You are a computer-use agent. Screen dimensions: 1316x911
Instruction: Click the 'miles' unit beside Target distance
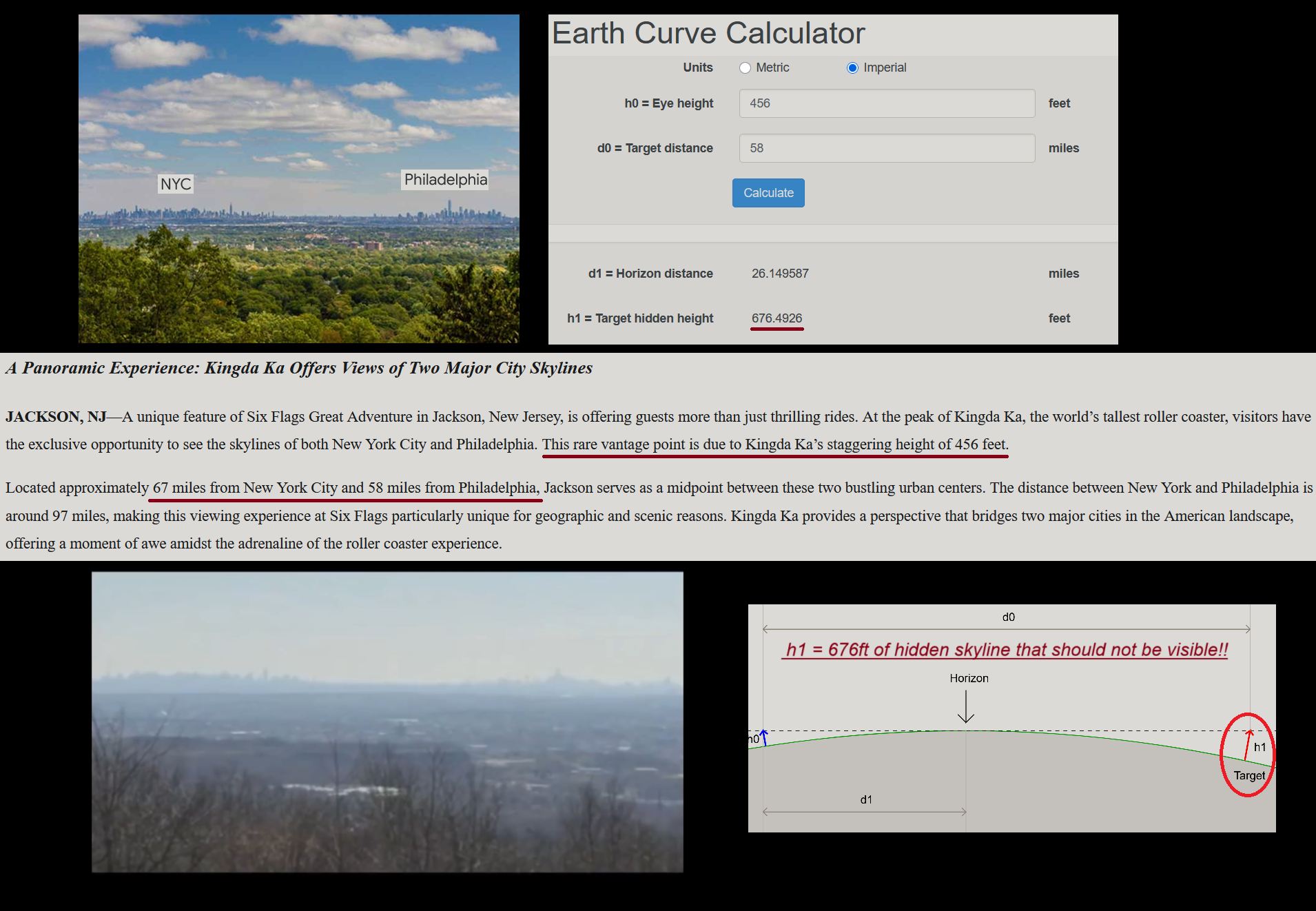pos(1064,148)
